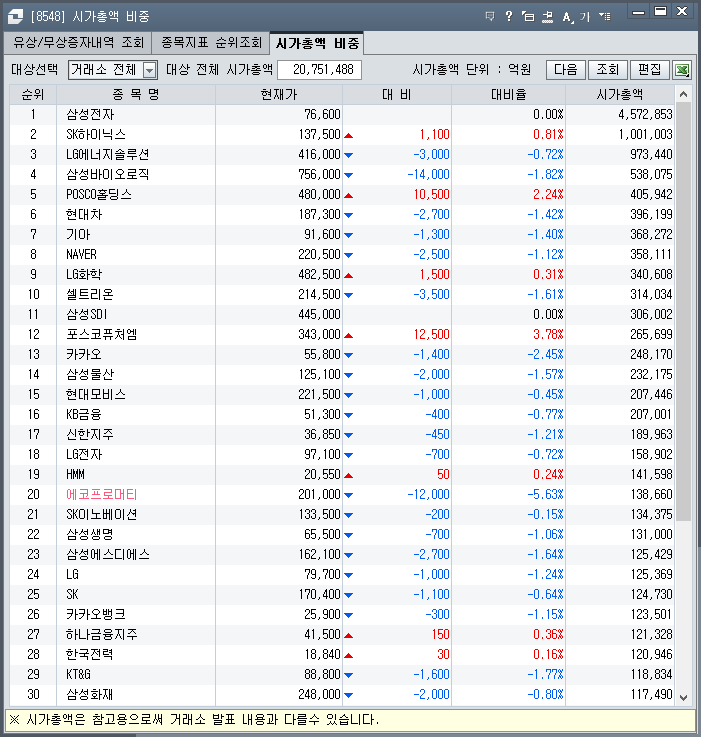This screenshot has height=737, width=701.
Task: Switch to 유상/무상증자내역 조회 tab
Action: [x=78, y=43]
